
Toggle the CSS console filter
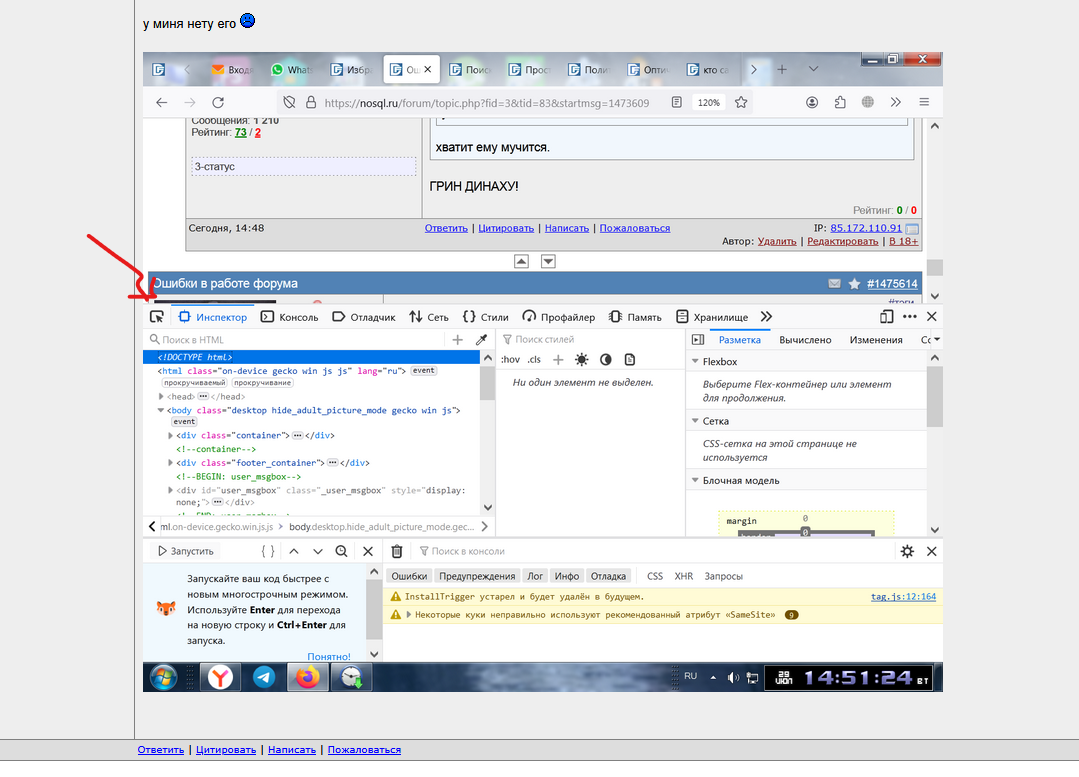655,576
